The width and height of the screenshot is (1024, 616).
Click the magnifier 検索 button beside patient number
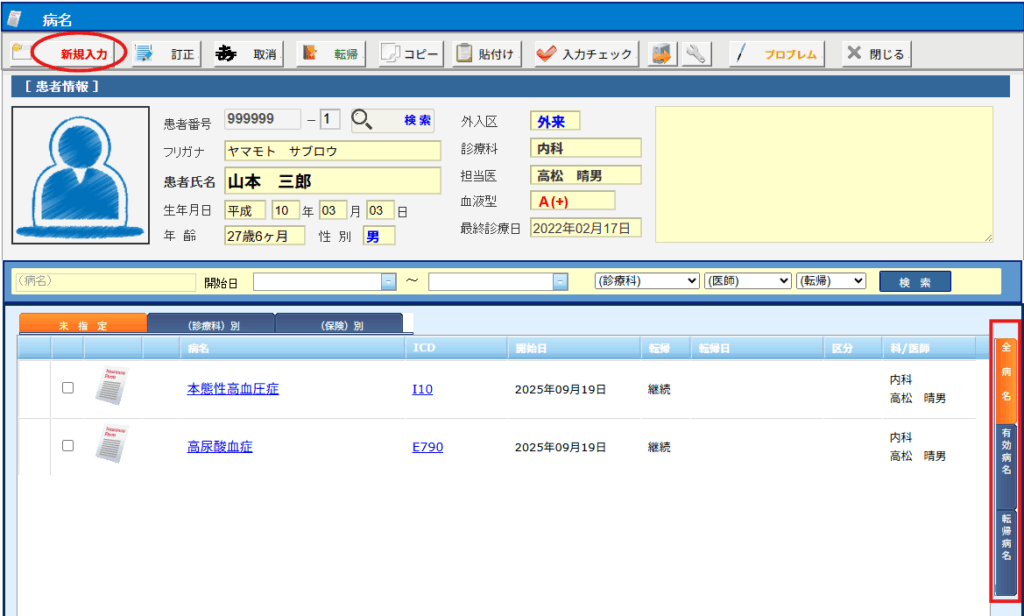point(393,120)
